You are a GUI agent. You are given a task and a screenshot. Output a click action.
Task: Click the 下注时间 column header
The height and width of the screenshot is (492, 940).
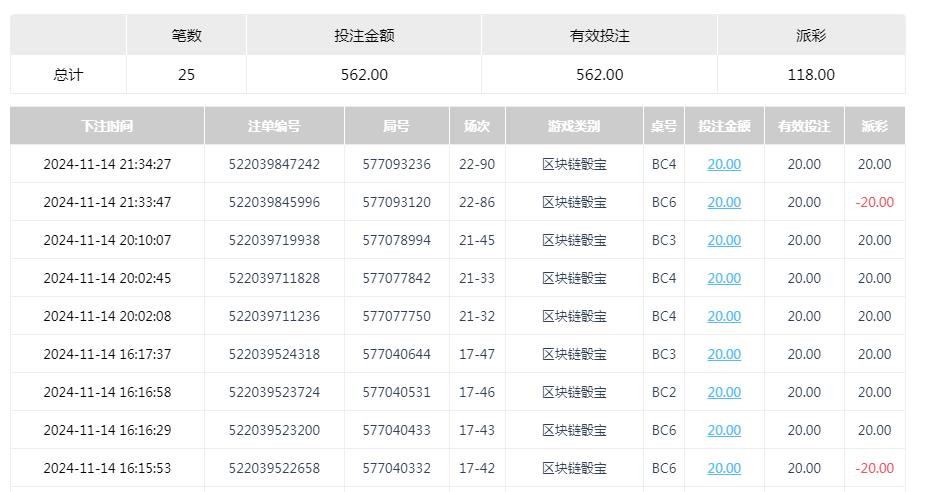107,126
